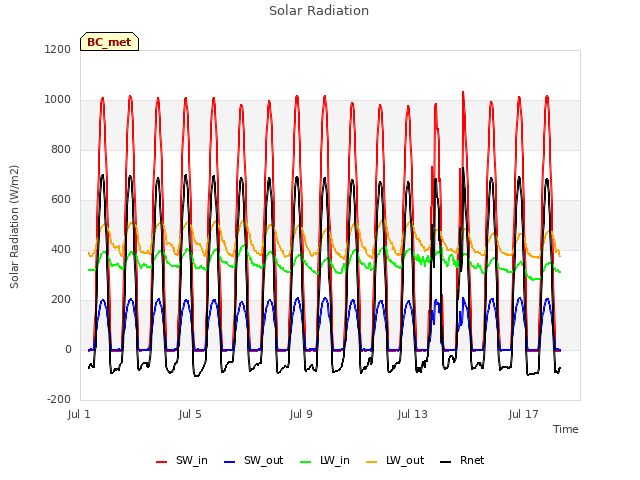Click the Jul 17 x-axis label
The image size is (640, 480).
tap(524, 414)
